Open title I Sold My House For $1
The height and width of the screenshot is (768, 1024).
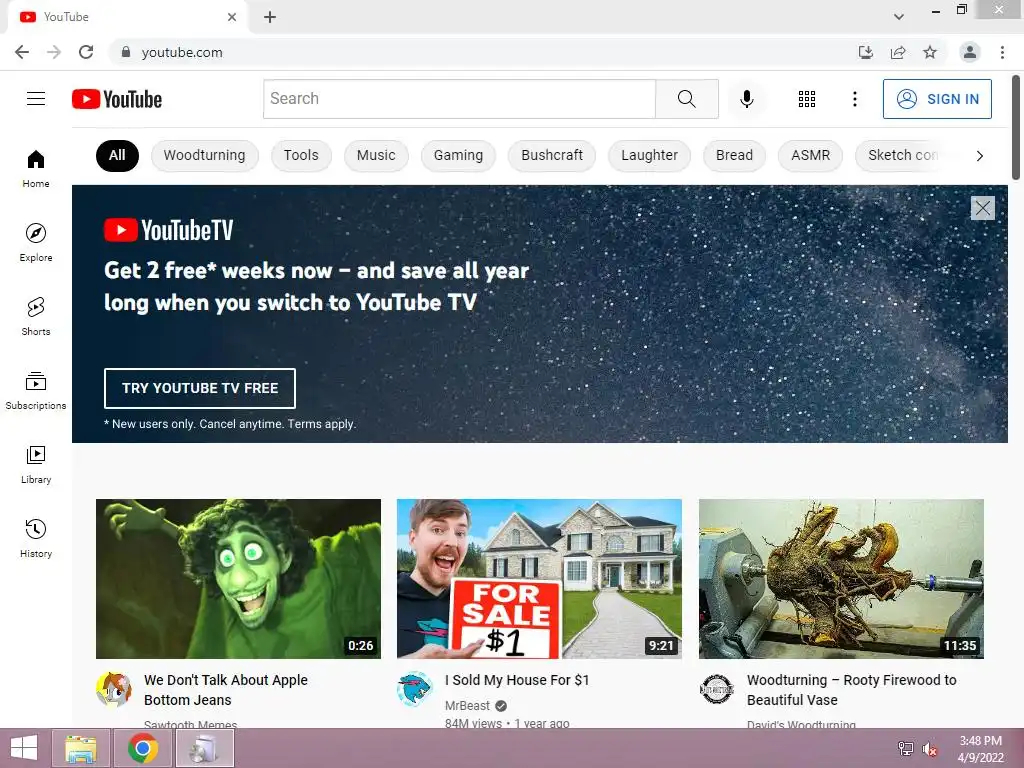(x=517, y=680)
